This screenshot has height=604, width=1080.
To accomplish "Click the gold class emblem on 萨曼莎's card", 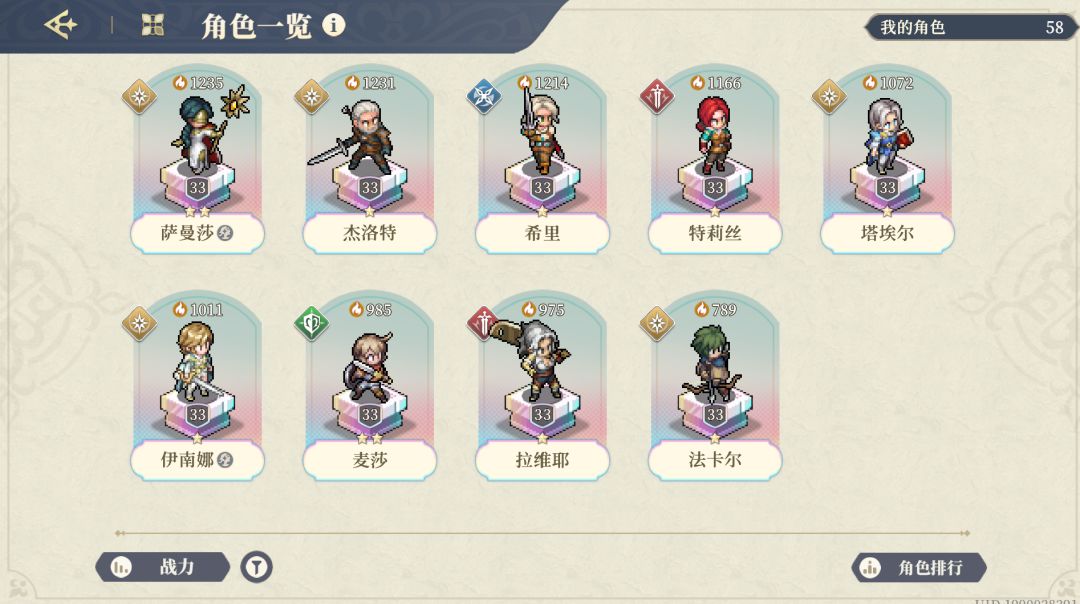I will point(141,96).
